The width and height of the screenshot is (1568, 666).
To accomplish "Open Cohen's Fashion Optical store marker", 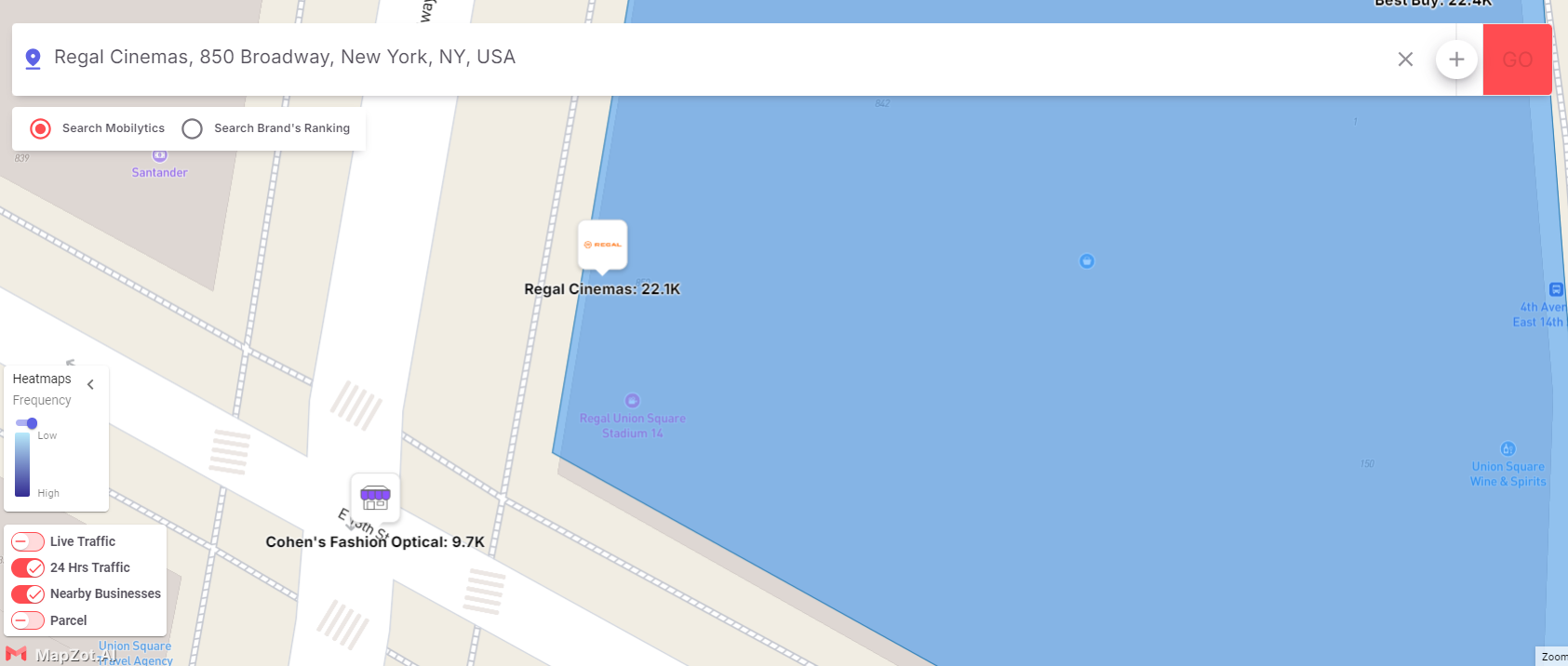I will click(375, 498).
